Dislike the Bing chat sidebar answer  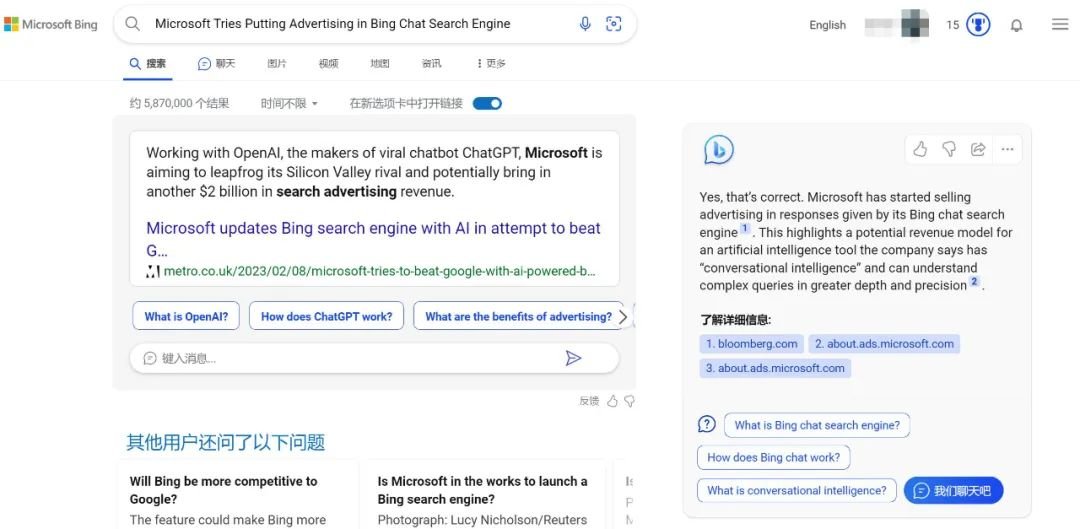coord(949,149)
